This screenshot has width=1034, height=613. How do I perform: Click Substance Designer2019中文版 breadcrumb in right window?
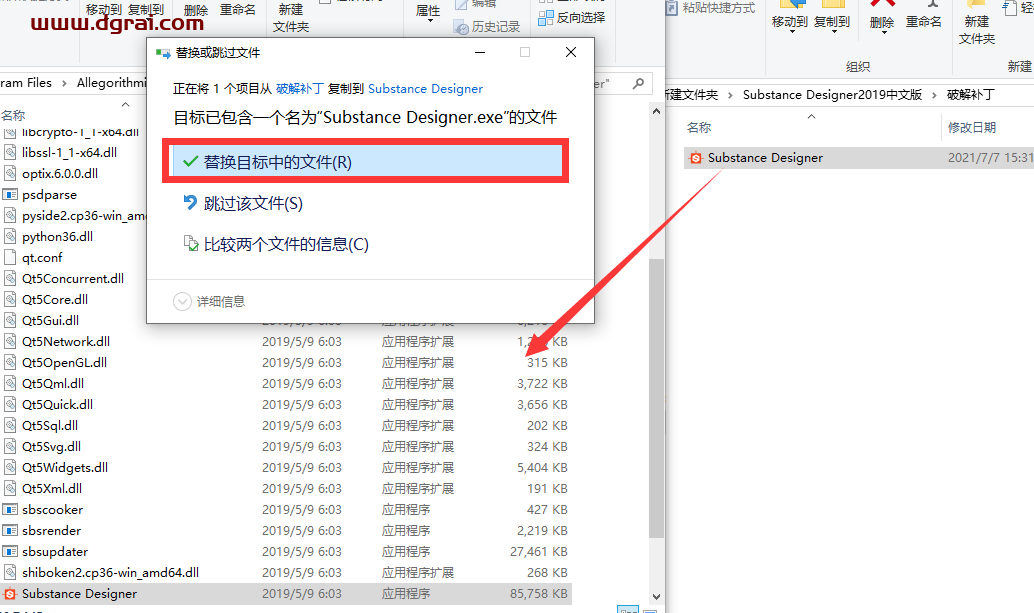832,94
